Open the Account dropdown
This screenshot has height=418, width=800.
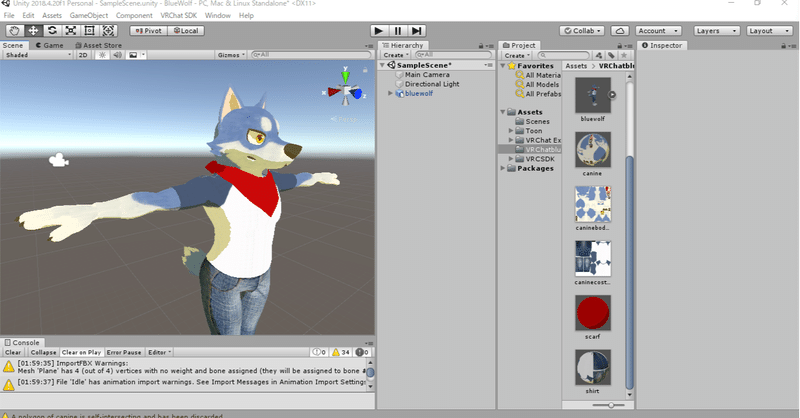click(x=658, y=31)
